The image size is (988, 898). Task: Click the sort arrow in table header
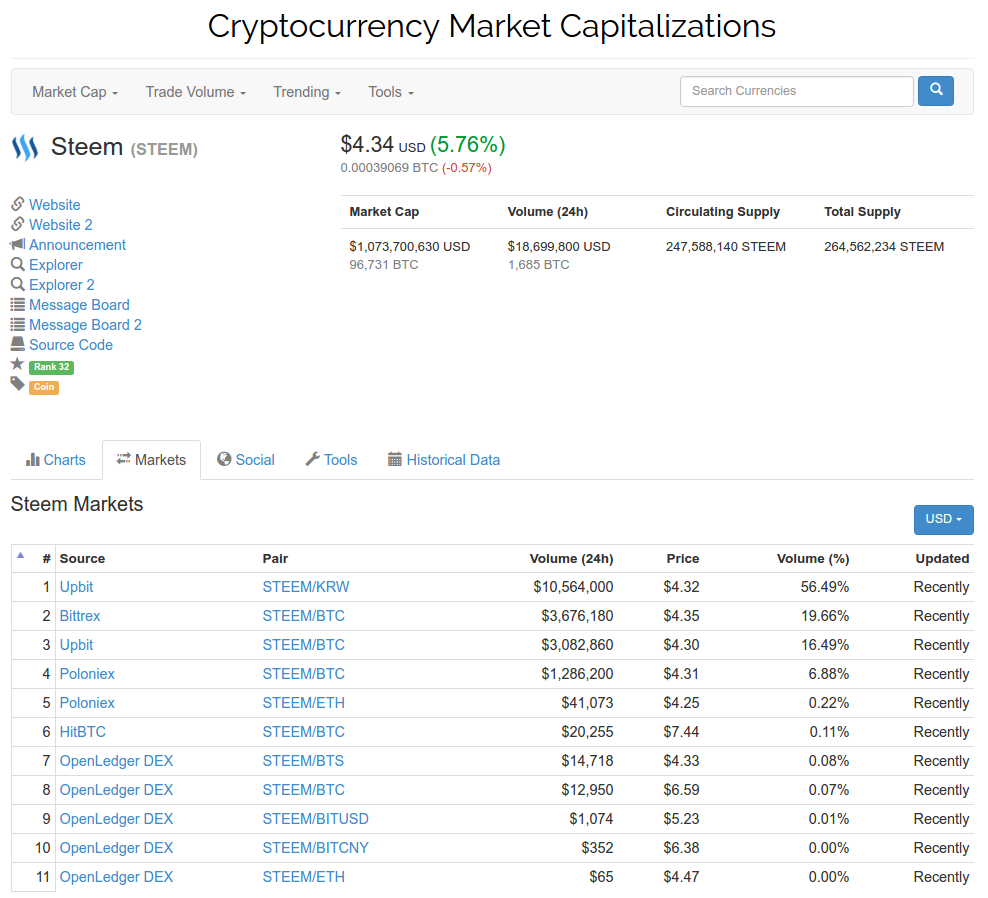(20, 555)
